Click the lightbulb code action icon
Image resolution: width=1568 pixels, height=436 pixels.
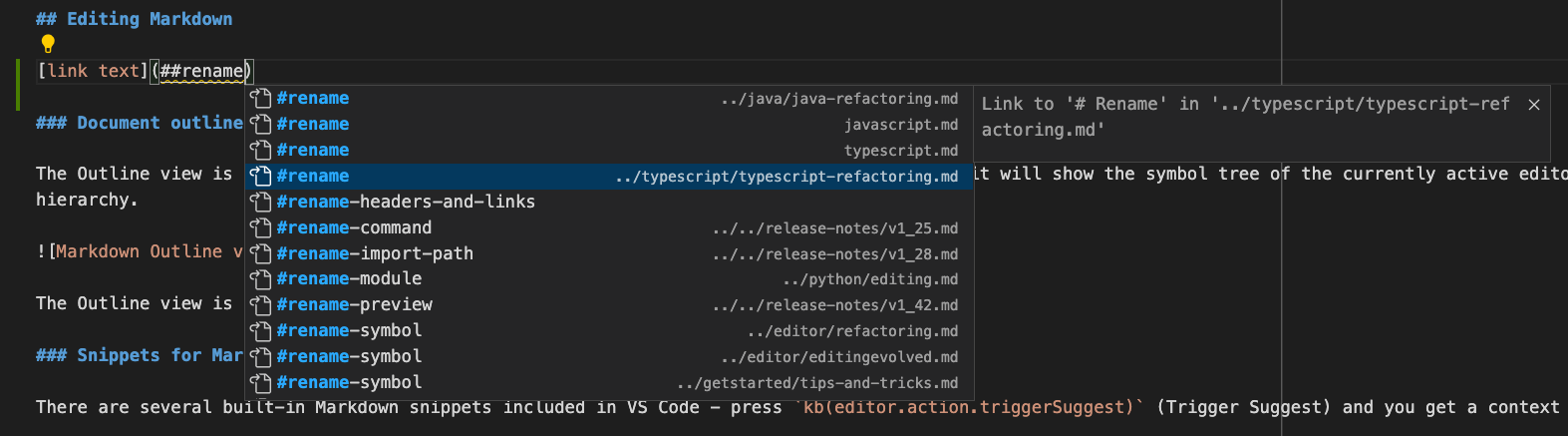(48, 44)
